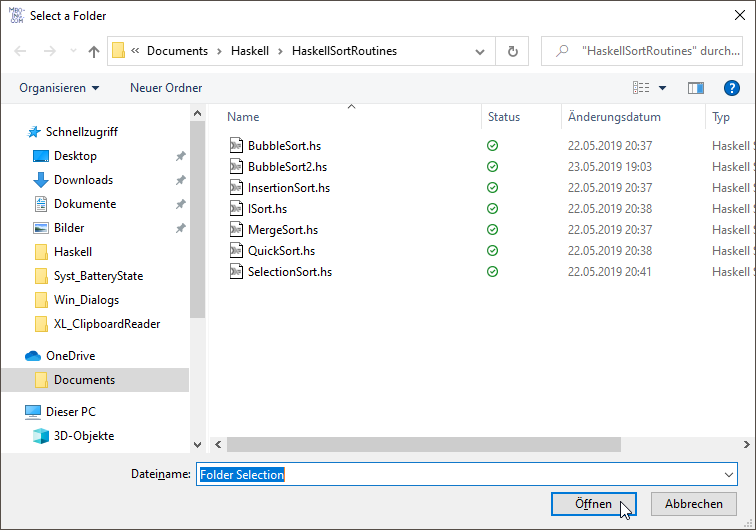The image size is (756, 530).
Task: Click the date 23.05.2019 19:03
Action: coord(609,167)
